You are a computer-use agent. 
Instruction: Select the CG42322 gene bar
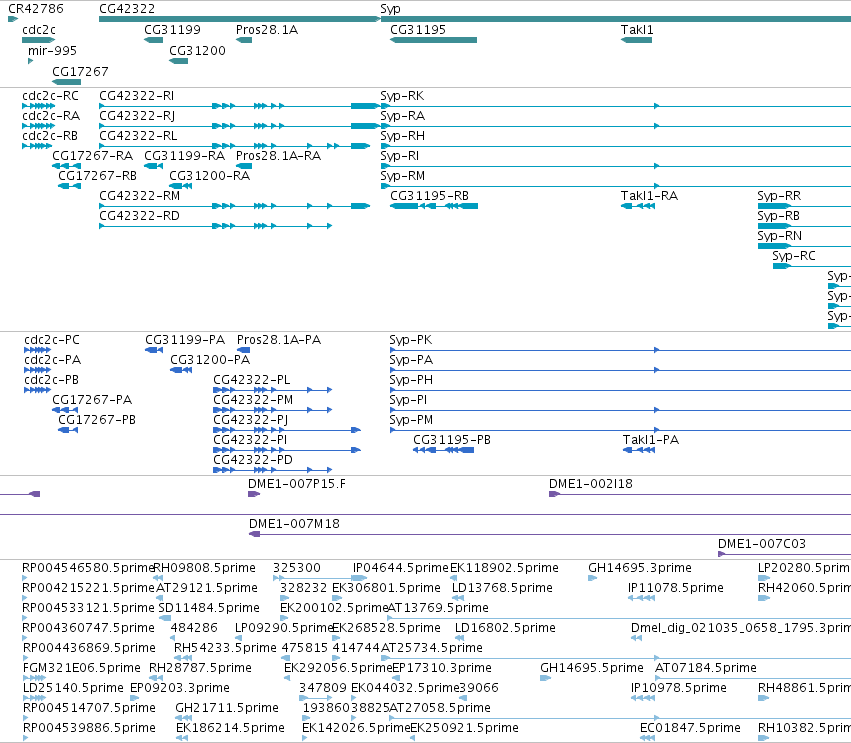(239, 19)
